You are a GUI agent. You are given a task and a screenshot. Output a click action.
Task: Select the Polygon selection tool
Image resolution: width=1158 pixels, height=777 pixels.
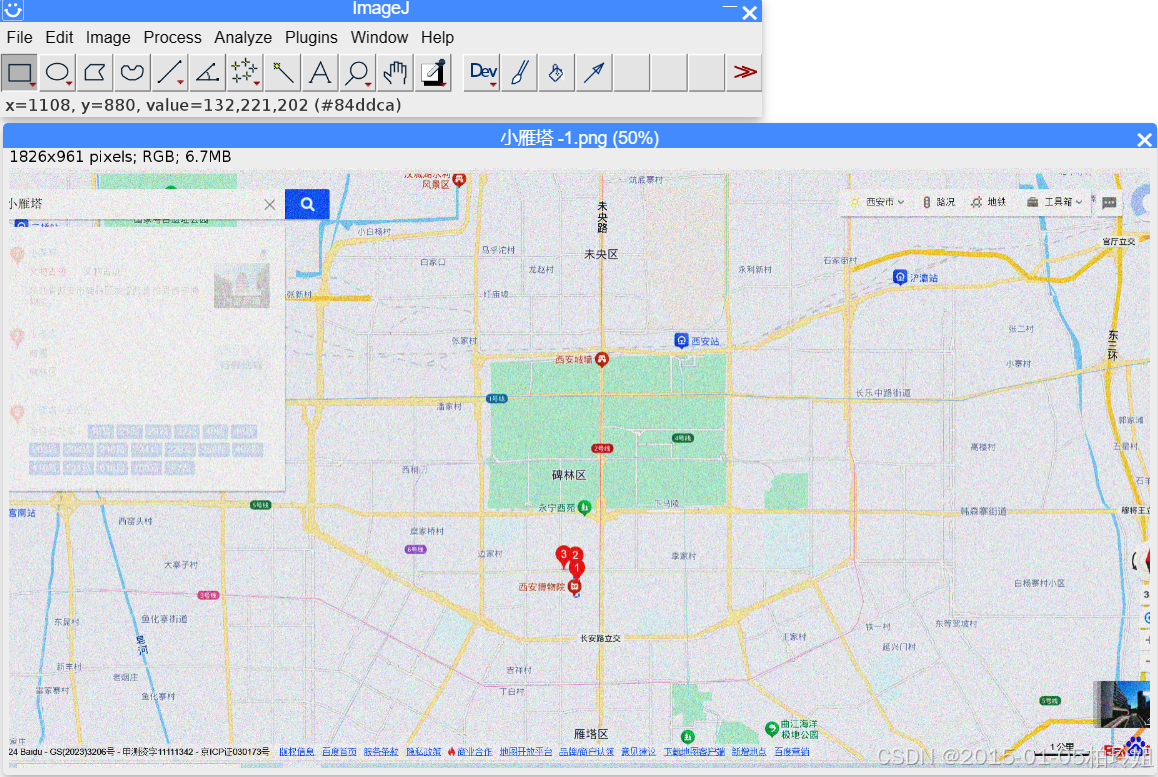(95, 72)
